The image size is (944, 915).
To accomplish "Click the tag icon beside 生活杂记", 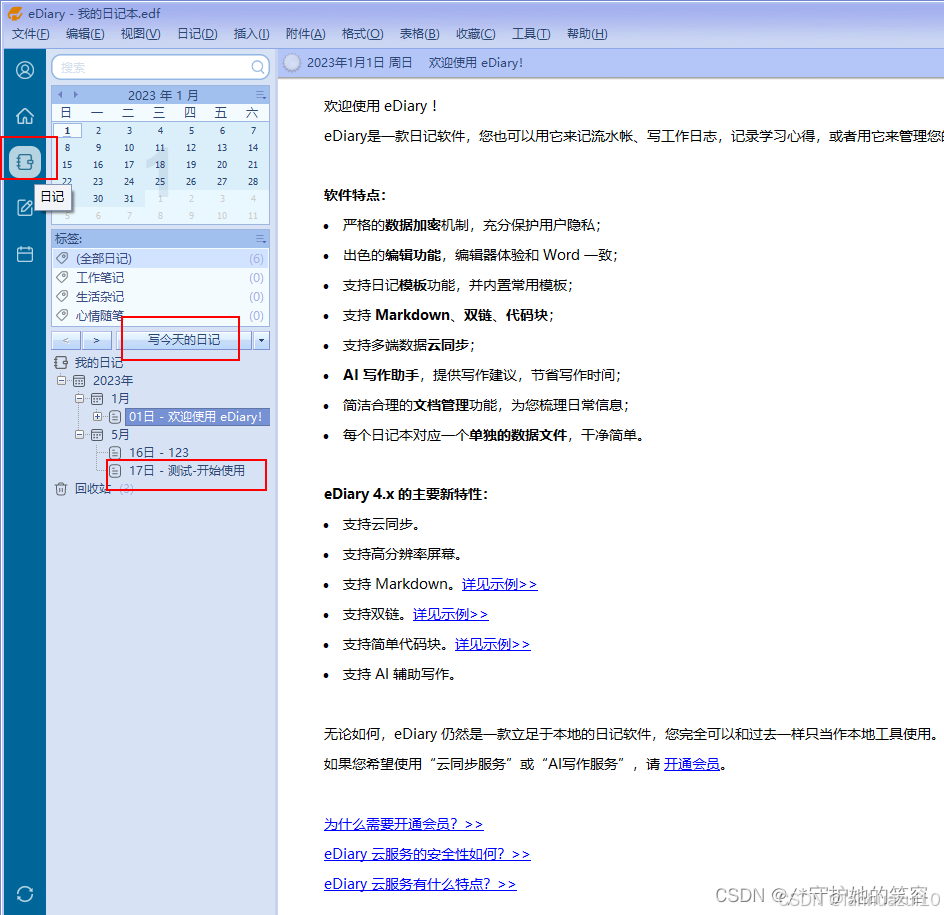I will (x=62, y=296).
